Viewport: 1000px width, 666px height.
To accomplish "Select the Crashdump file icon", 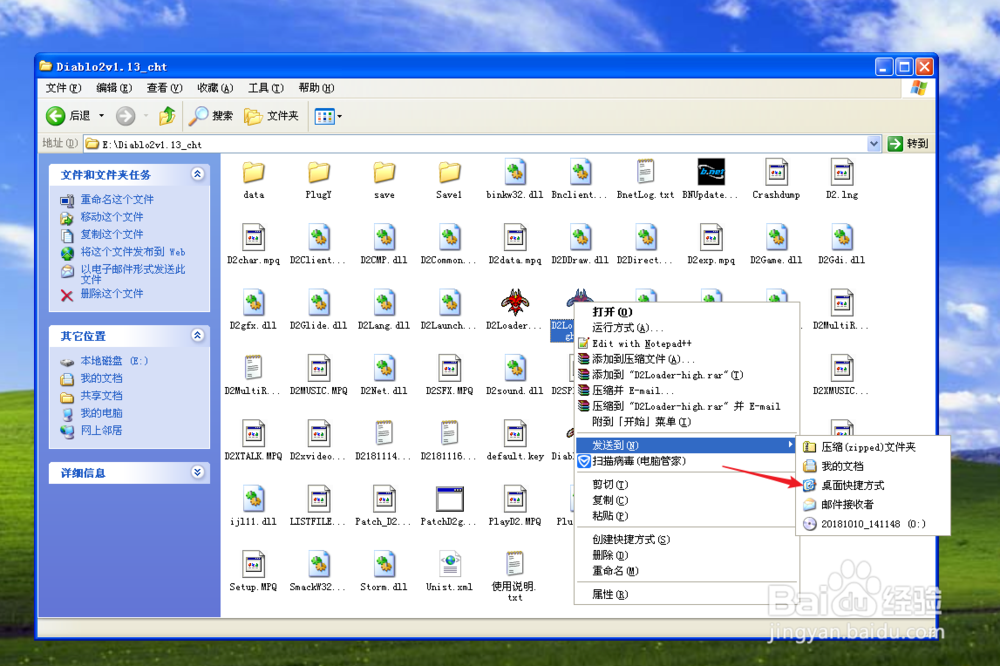I will coord(776,172).
